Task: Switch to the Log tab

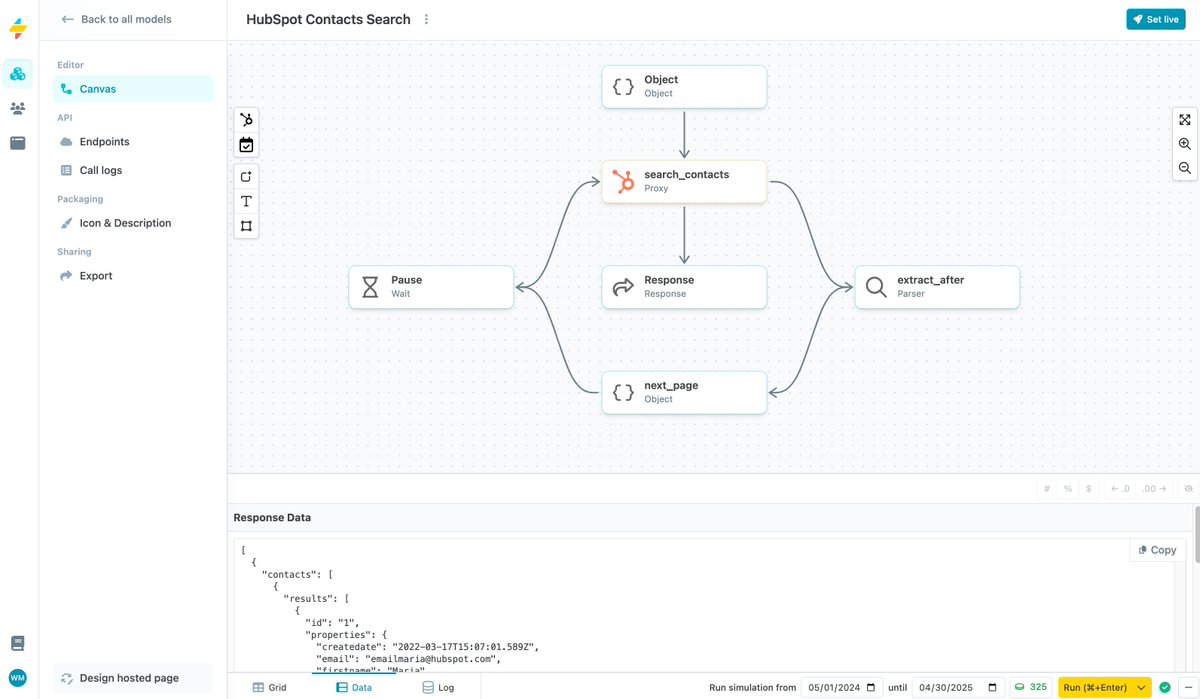Action: point(439,688)
